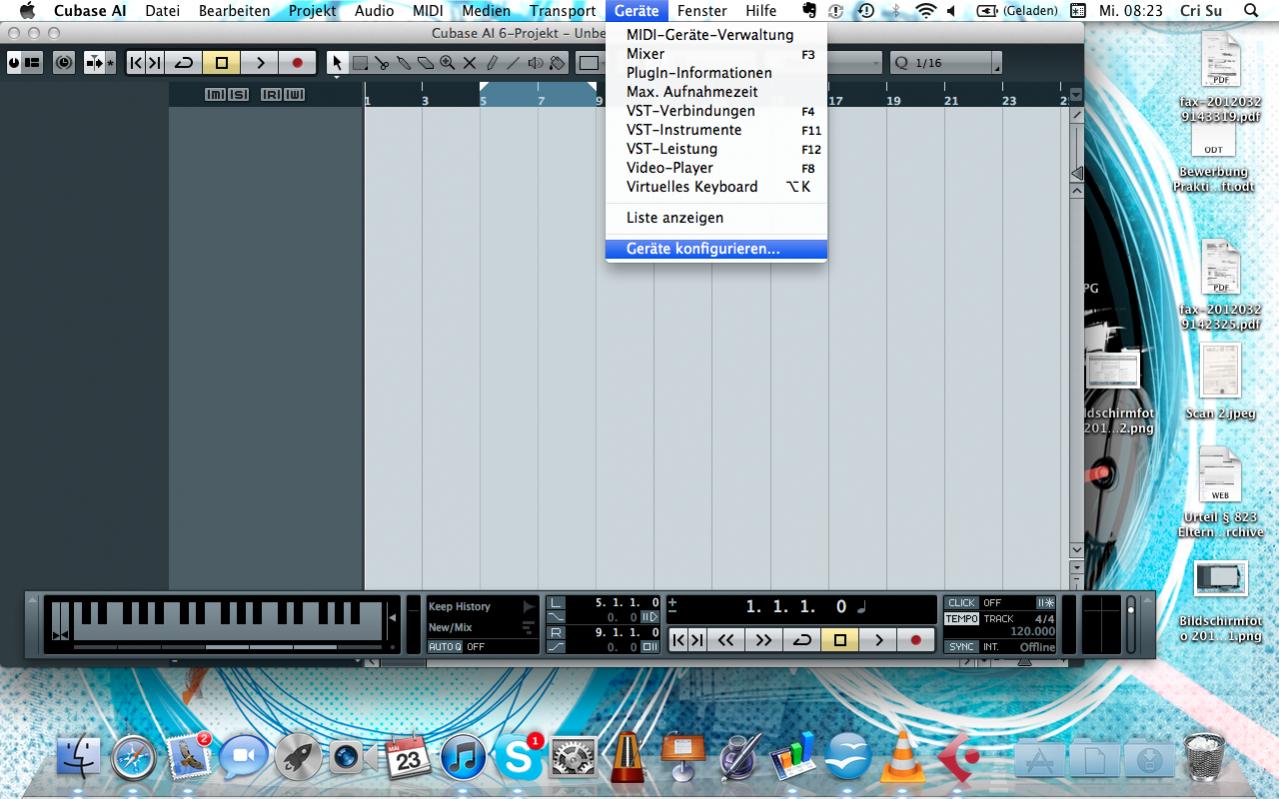Start playback from the toolbar
The width and height of the screenshot is (1279, 799).
point(259,62)
